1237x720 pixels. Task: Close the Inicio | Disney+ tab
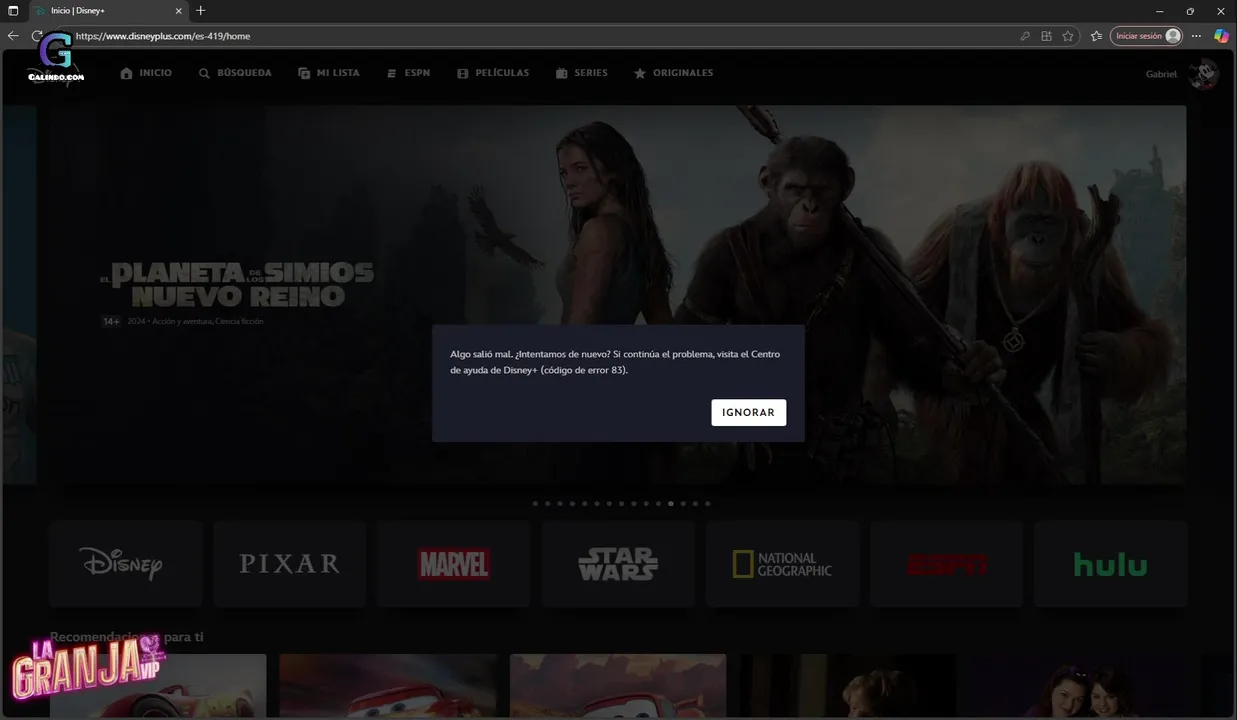point(179,11)
